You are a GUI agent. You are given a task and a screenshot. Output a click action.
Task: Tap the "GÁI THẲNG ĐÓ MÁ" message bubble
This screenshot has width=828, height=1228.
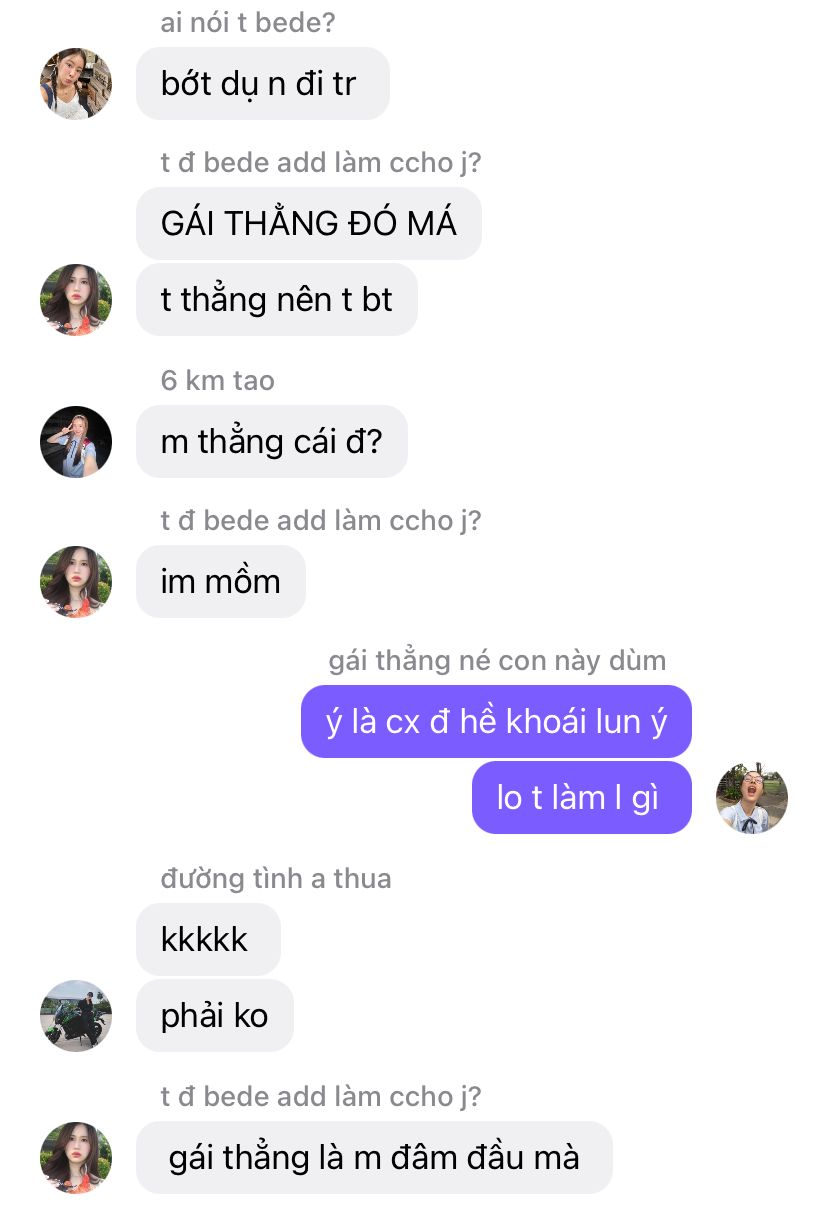[308, 223]
